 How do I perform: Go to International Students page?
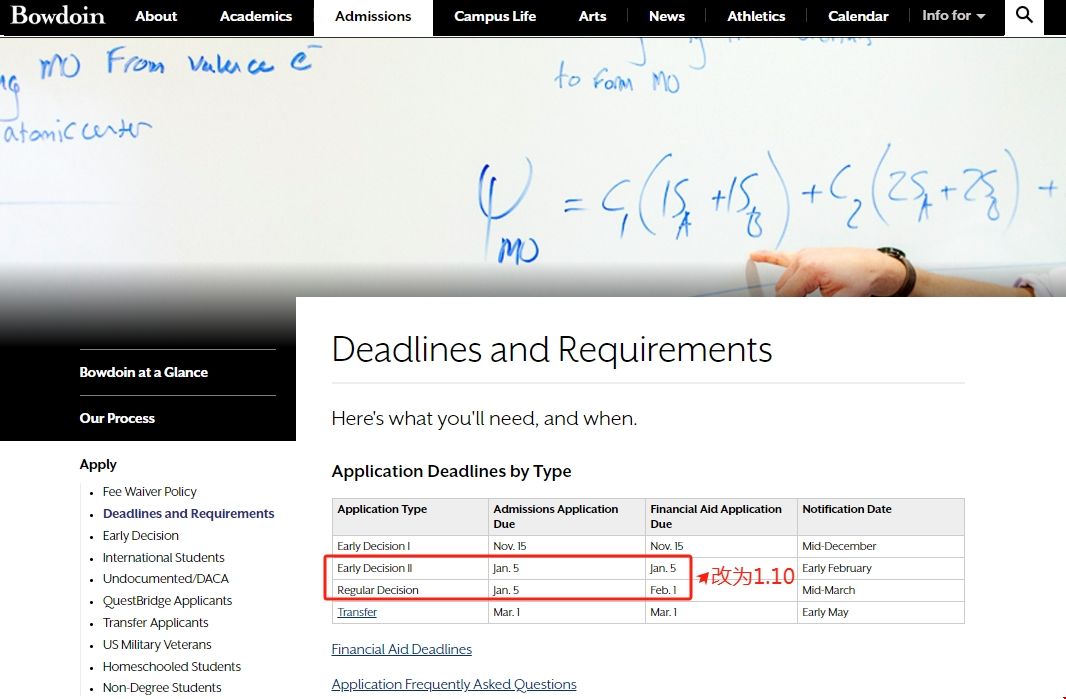point(164,558)
